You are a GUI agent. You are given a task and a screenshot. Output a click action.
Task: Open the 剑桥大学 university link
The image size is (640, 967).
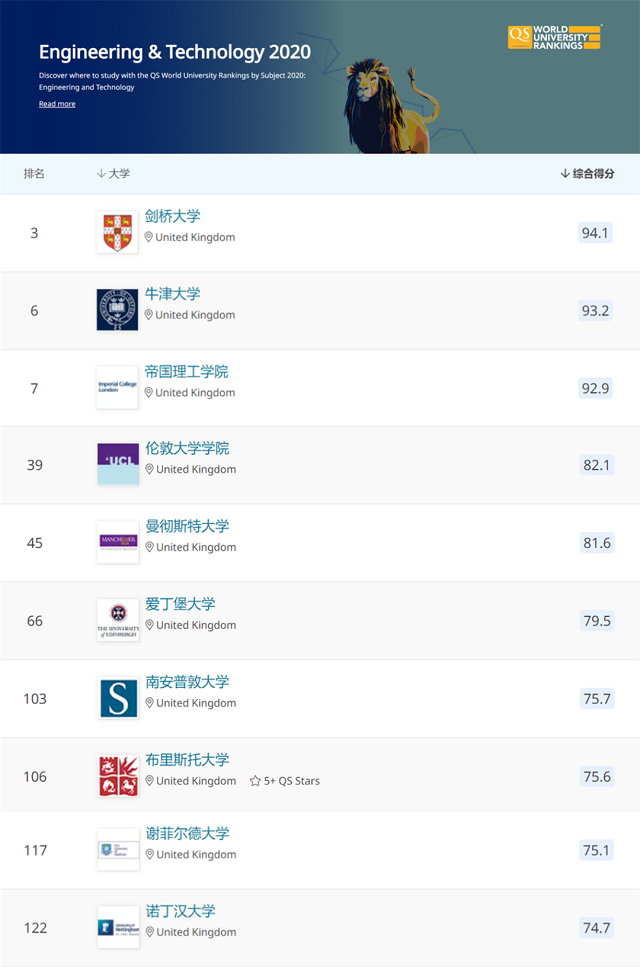click(x=174, y=216)
